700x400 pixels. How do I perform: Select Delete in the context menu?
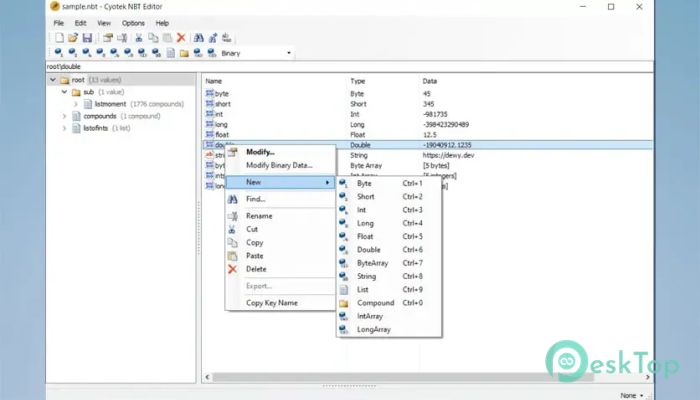280,269
